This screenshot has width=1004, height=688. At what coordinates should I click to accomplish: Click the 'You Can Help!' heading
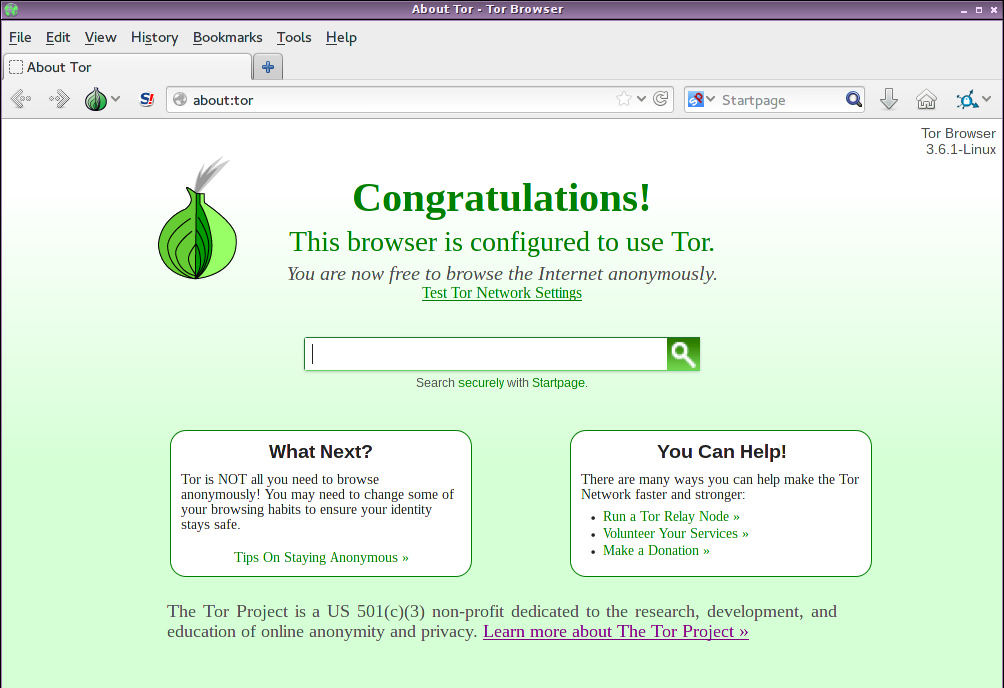click(722, 452)
